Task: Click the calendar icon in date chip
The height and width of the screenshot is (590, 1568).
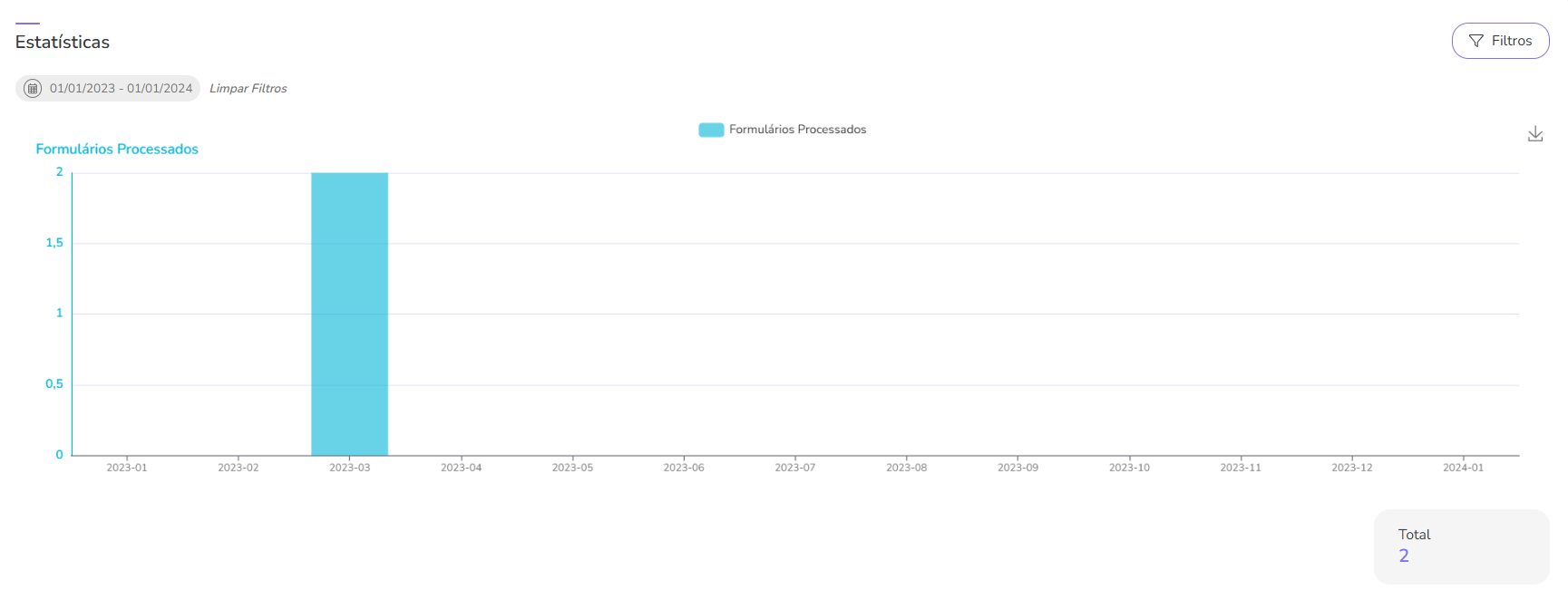Action: click(33, 88)
